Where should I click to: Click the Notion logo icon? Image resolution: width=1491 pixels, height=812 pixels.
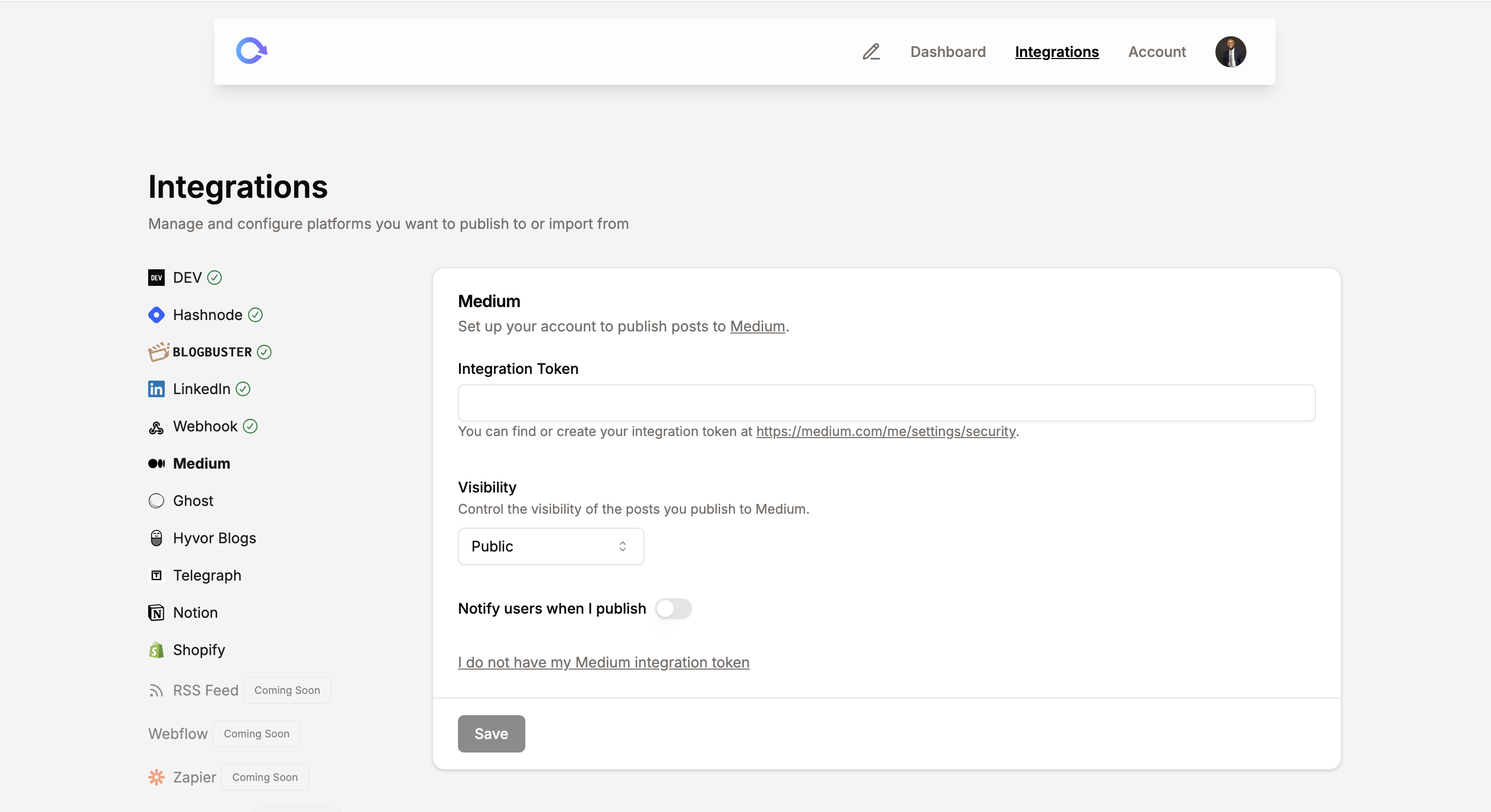(156, 612)
